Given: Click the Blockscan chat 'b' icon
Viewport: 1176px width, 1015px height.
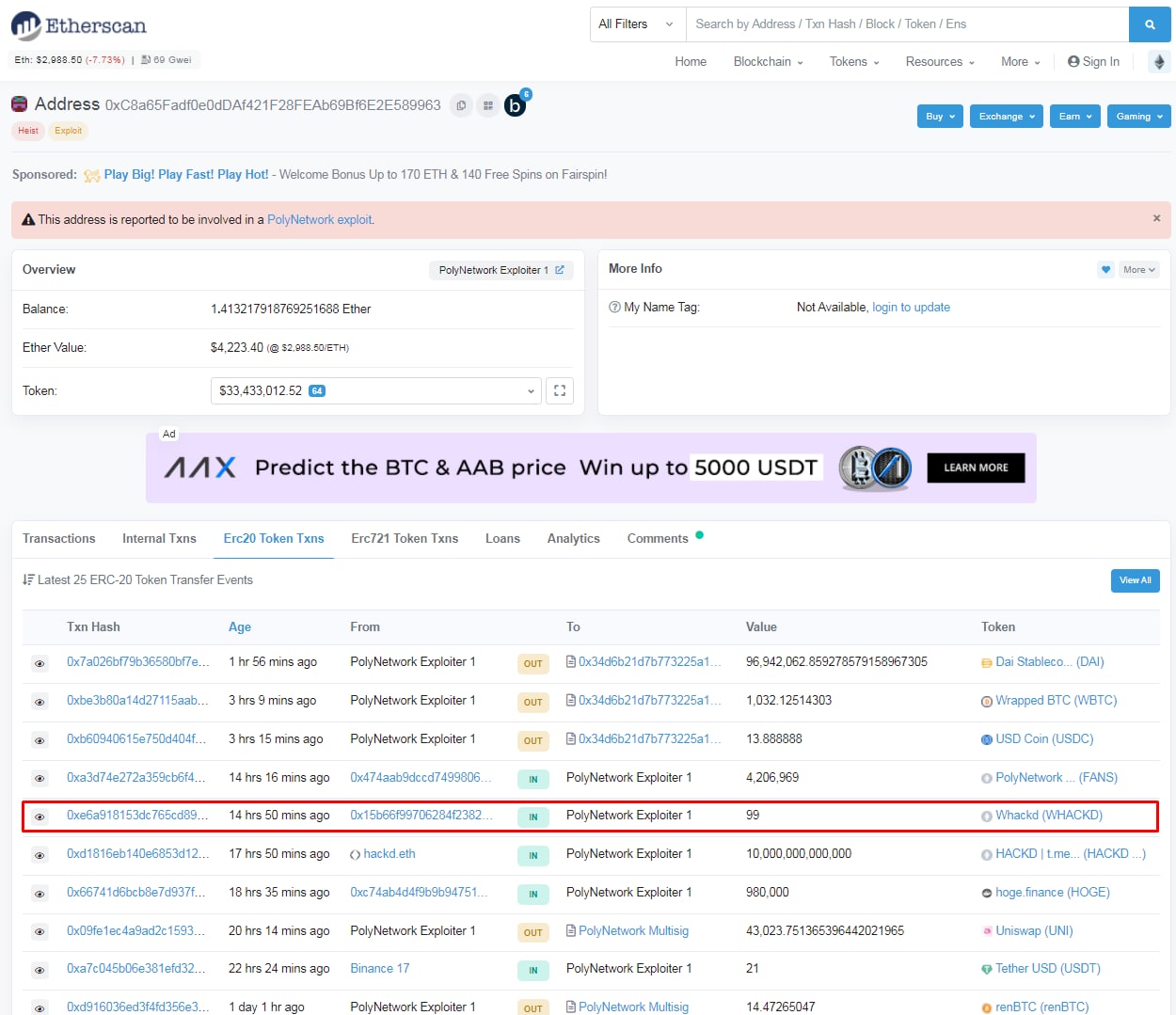Looking at the screenshot, I should click(x=515, y=105).
